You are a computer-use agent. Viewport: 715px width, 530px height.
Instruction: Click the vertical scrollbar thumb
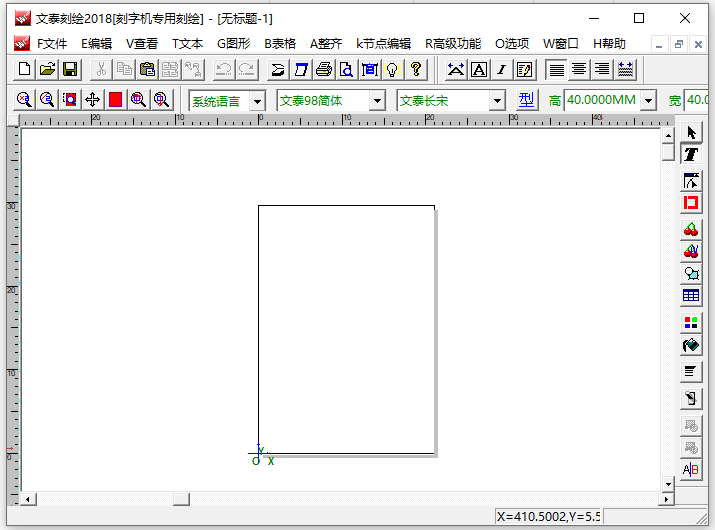tap(668, 151)
